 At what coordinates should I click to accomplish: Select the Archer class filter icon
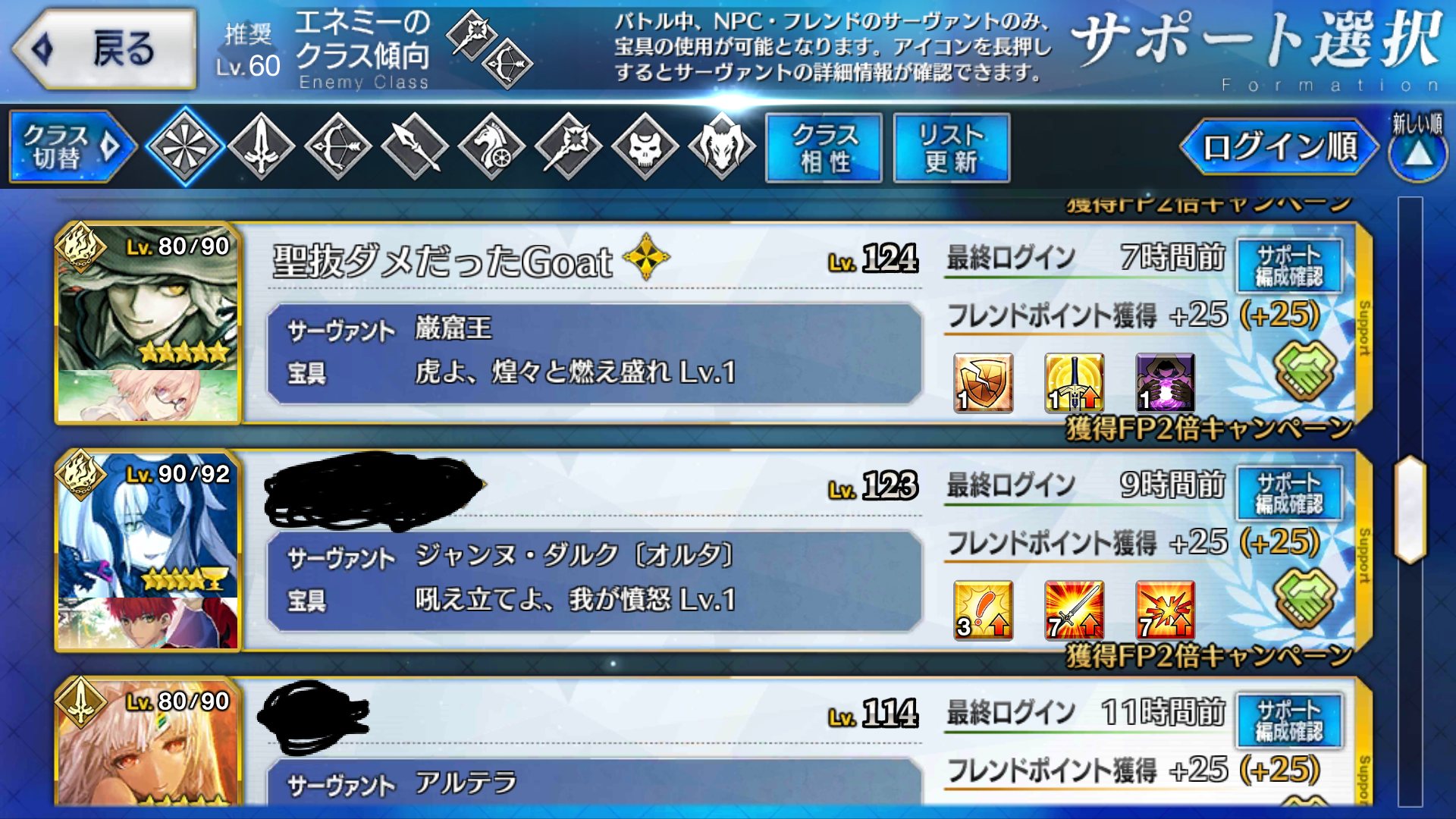pos(338,147)
